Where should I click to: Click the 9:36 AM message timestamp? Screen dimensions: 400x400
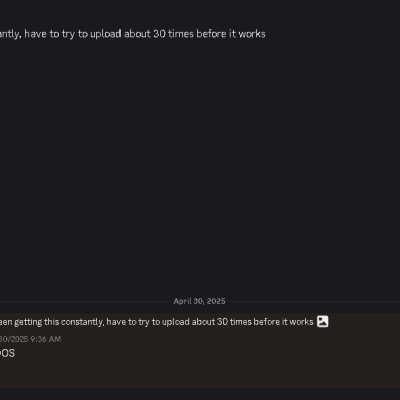pyautogui.click(x=46, y=339)
